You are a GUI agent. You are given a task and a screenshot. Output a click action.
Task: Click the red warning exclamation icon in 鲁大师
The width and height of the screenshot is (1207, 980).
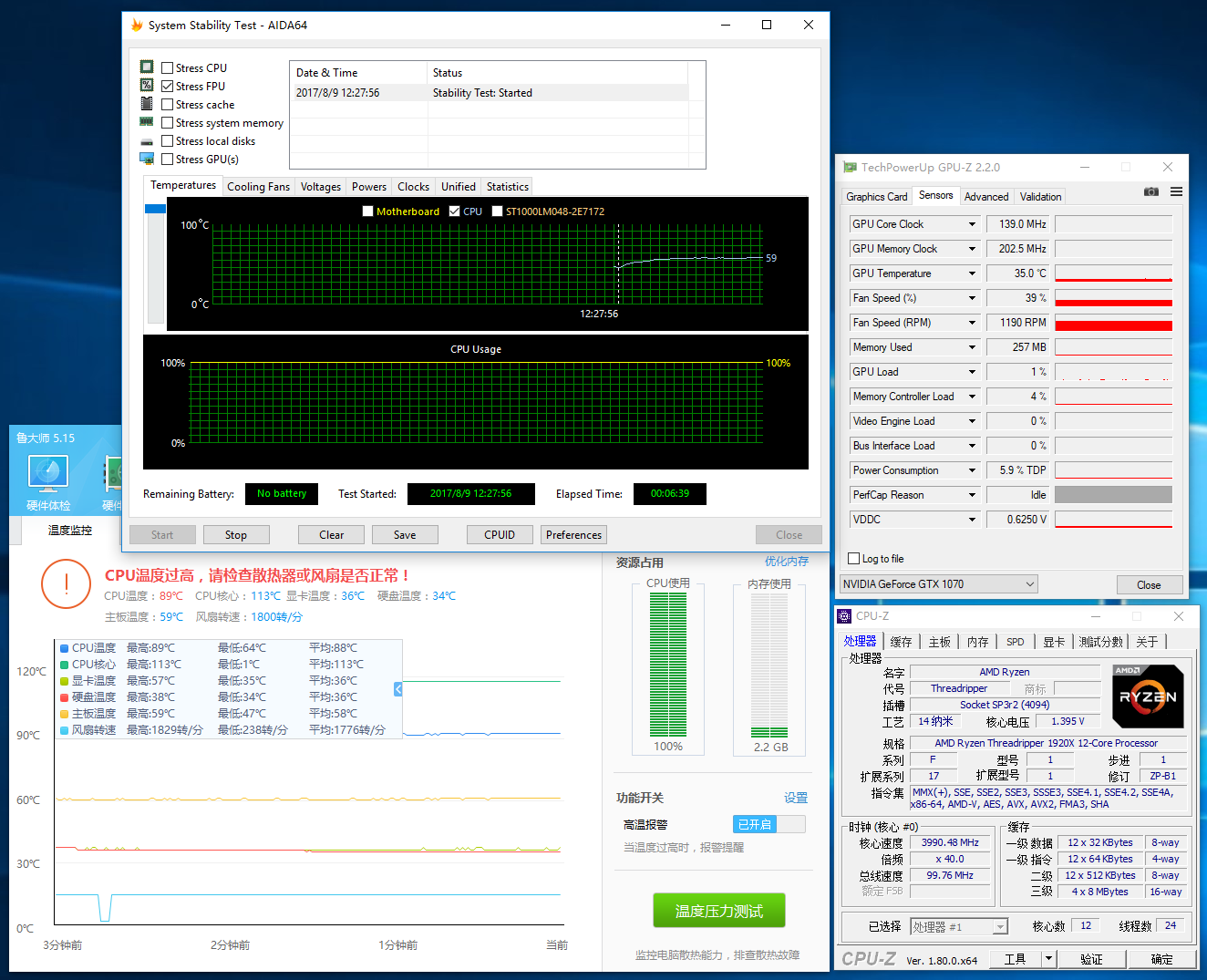(67, 583)
